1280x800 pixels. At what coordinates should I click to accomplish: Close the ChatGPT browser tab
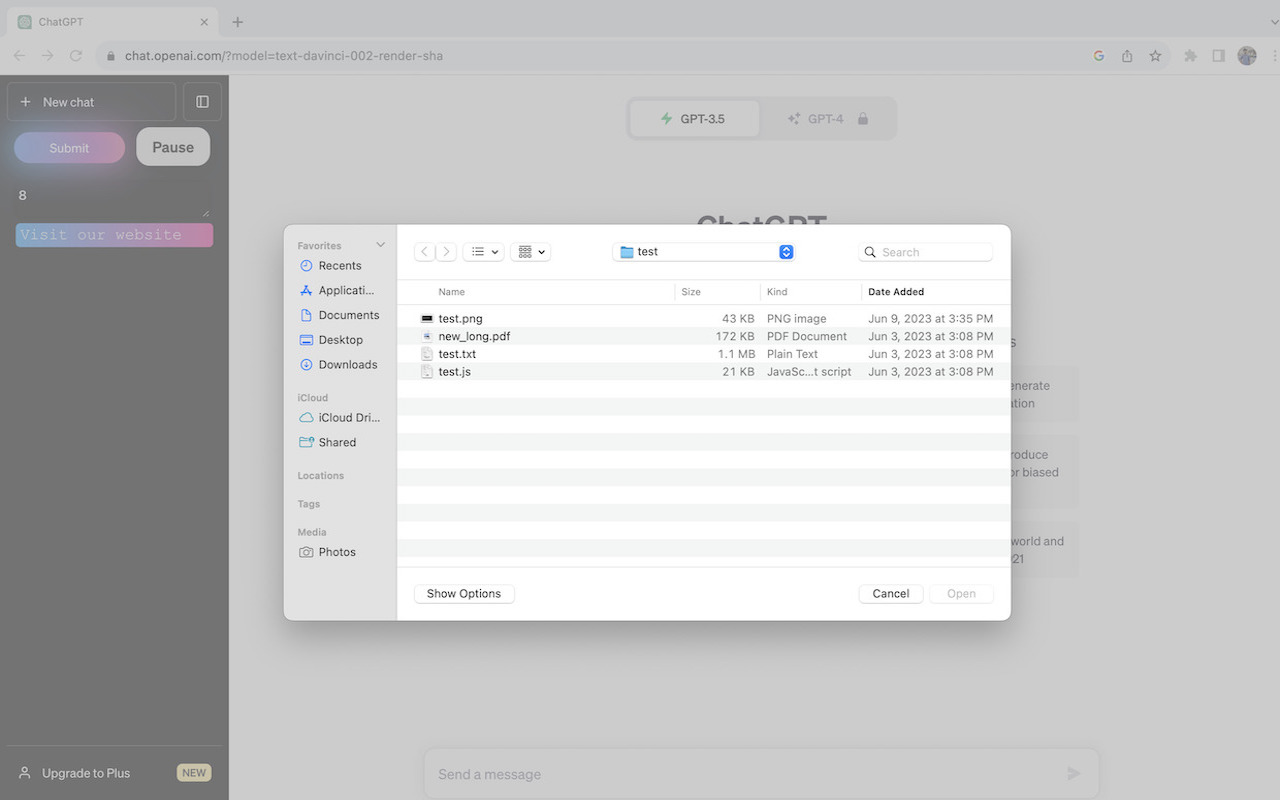coord(204,22)
